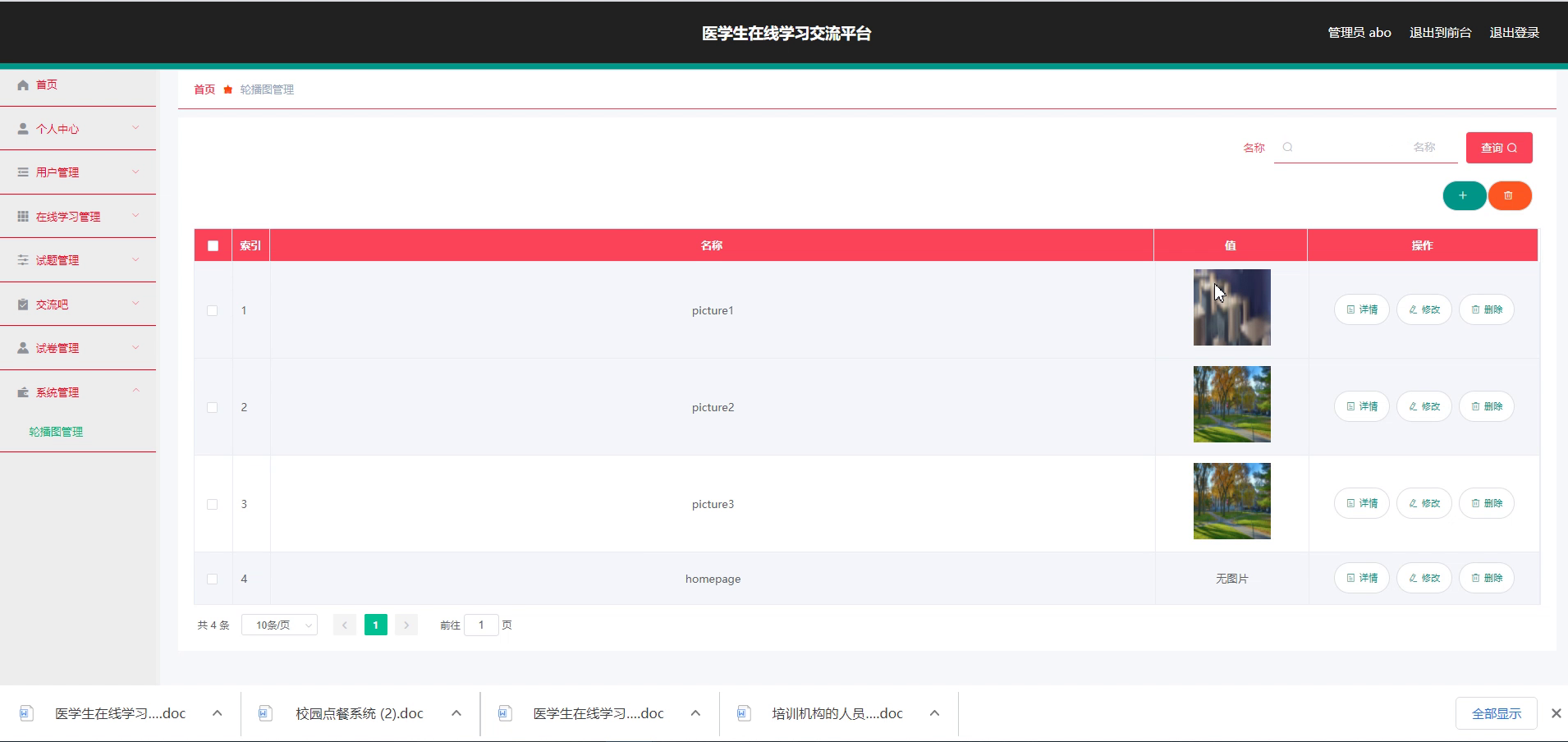The height and width of the screenshot is (742, 1568).
Task: Click the 首页 breadcrumb link
Action: [x=204, y=89]
